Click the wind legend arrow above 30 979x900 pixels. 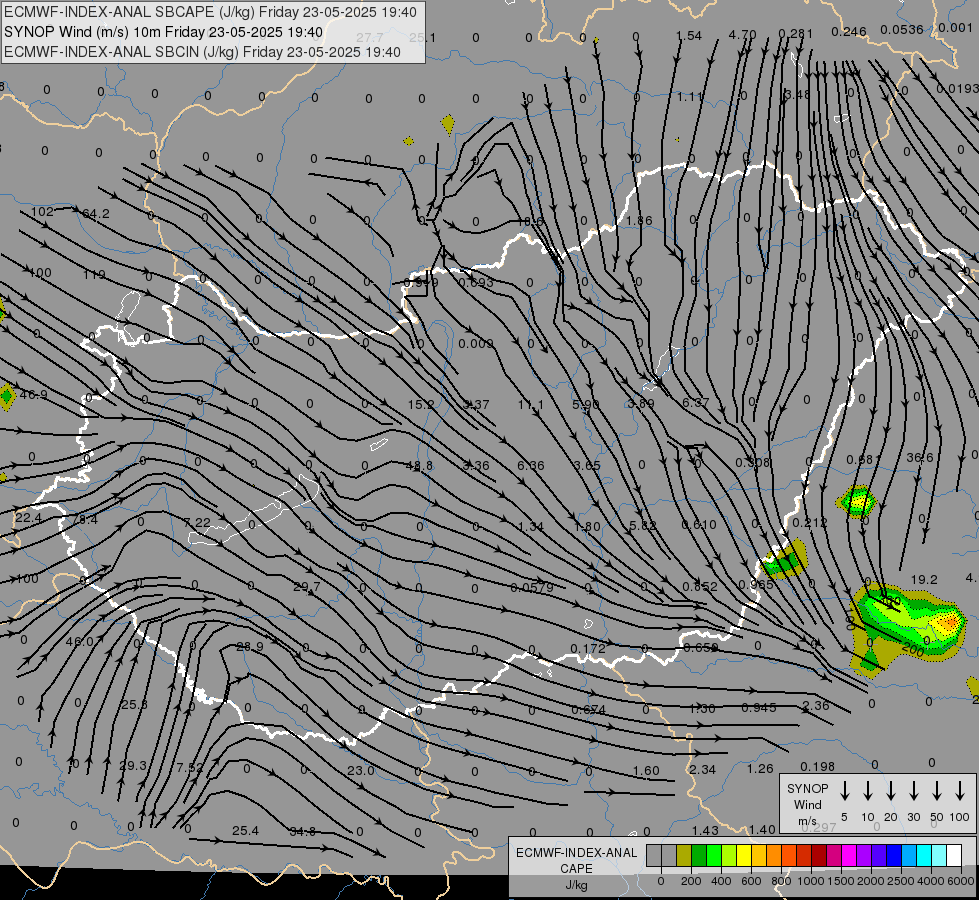(x=913, y=791)
